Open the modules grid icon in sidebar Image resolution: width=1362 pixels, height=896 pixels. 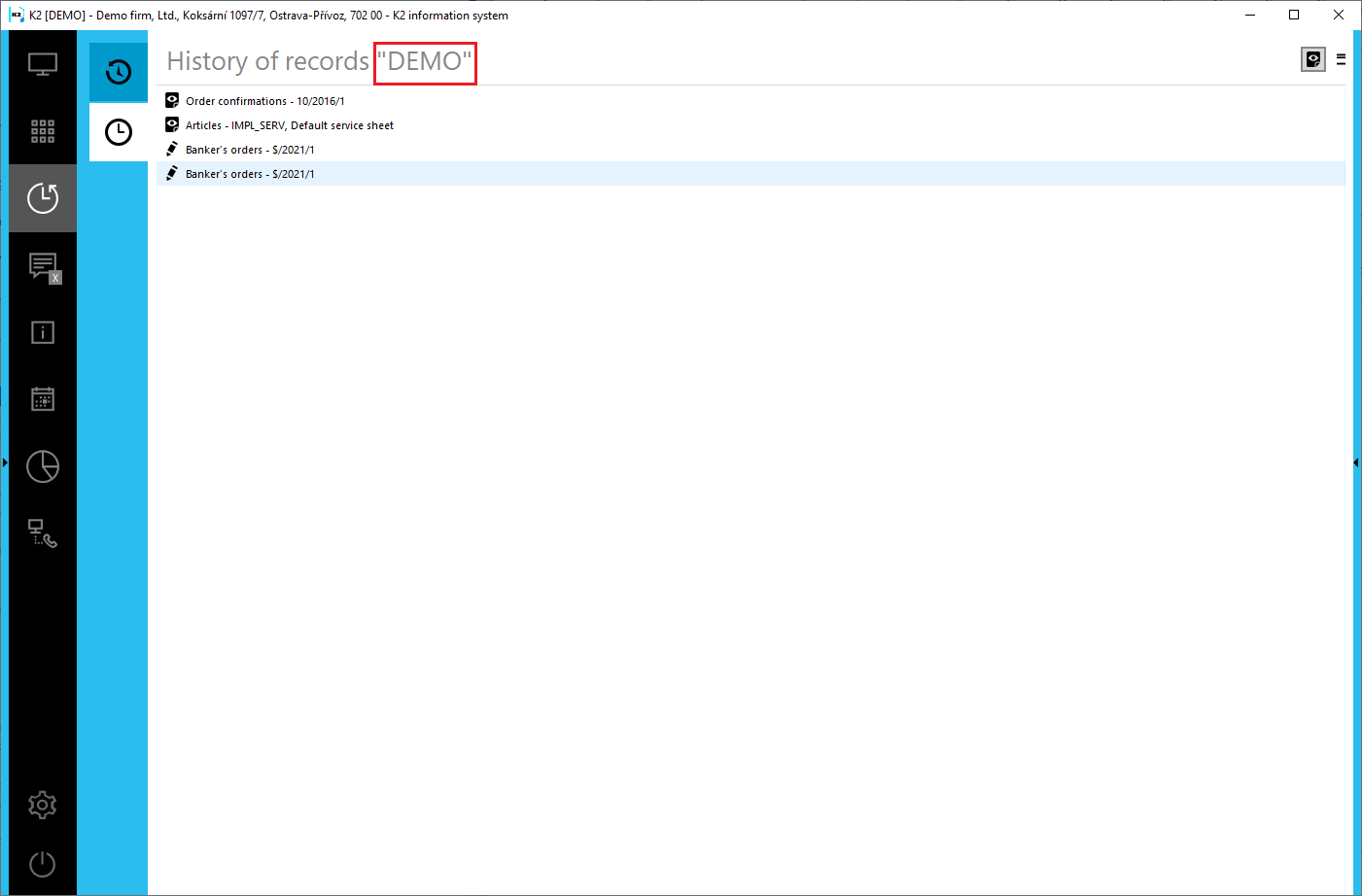(43, 131)
